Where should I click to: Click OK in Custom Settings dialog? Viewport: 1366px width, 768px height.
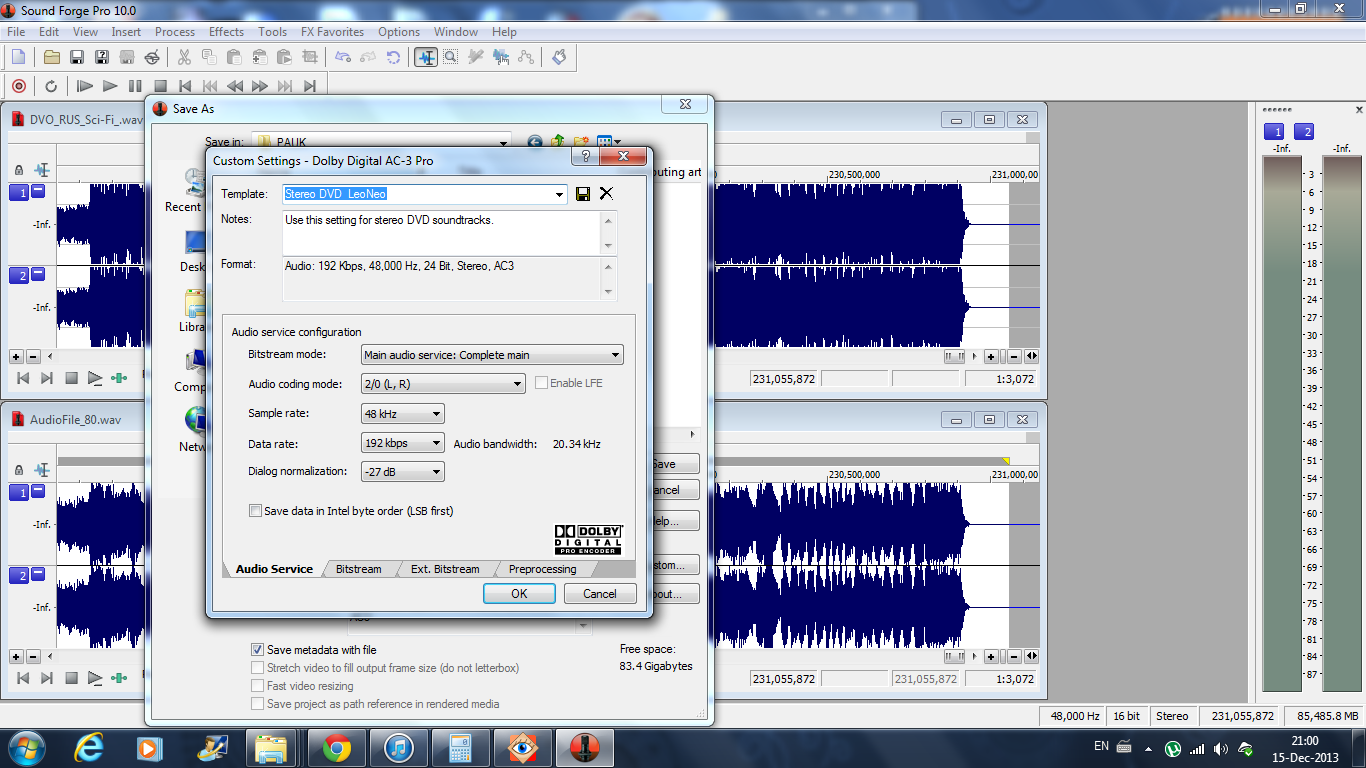pos(519,593)
